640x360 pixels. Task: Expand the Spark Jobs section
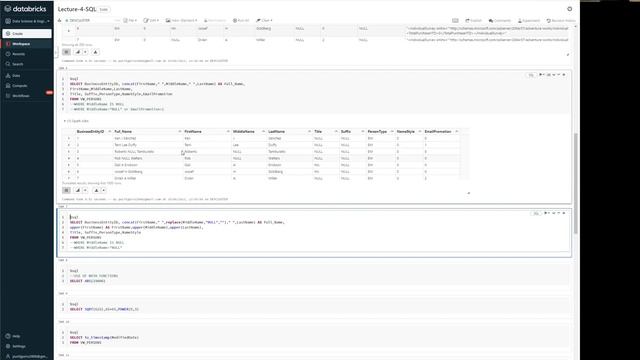click(x=76, y=121)
